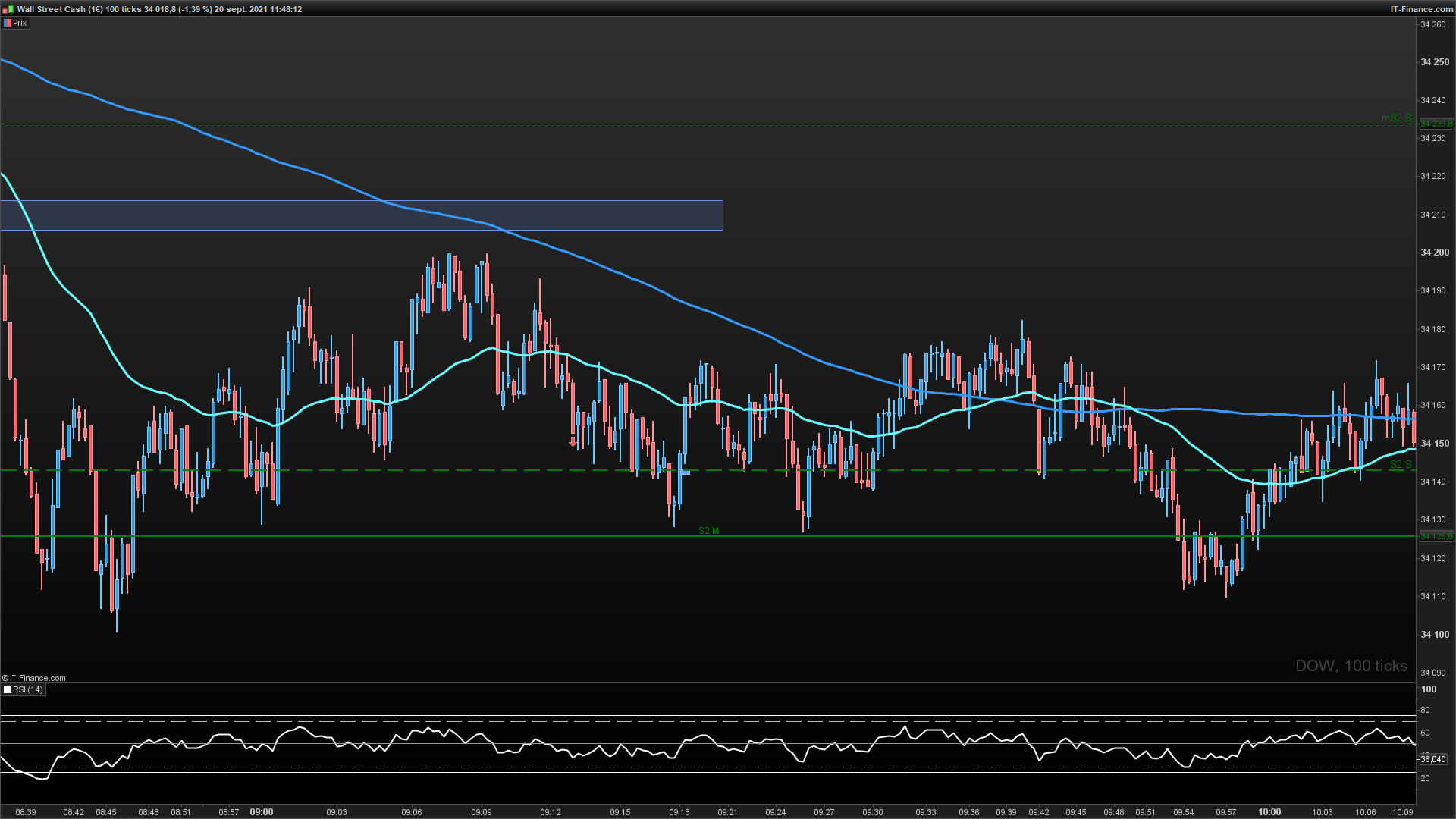Viewport: 1456px width, 819px height.
Task: Click the mS2 S pivot label
Action: 1396,118
